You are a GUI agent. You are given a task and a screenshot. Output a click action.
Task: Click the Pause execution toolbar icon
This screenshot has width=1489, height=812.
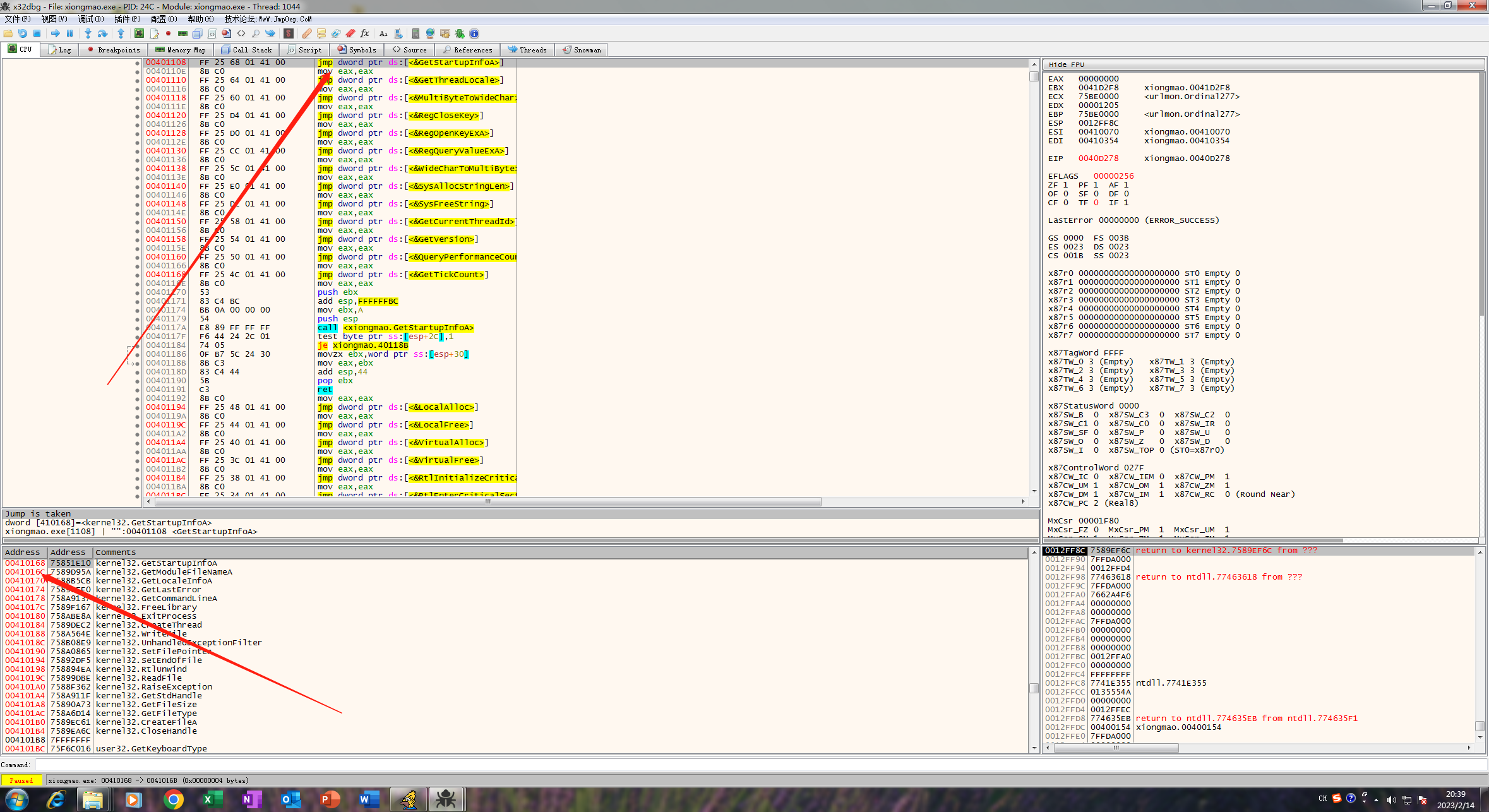[x=69, y=33]
